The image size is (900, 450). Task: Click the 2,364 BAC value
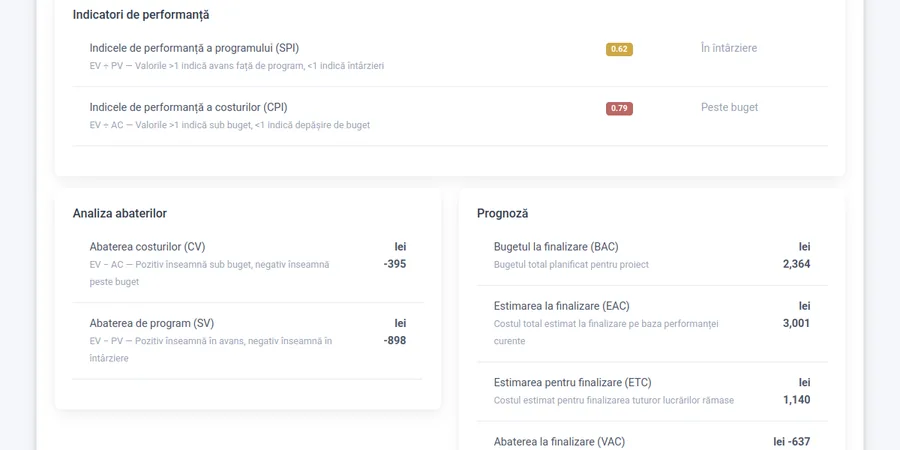797,265
